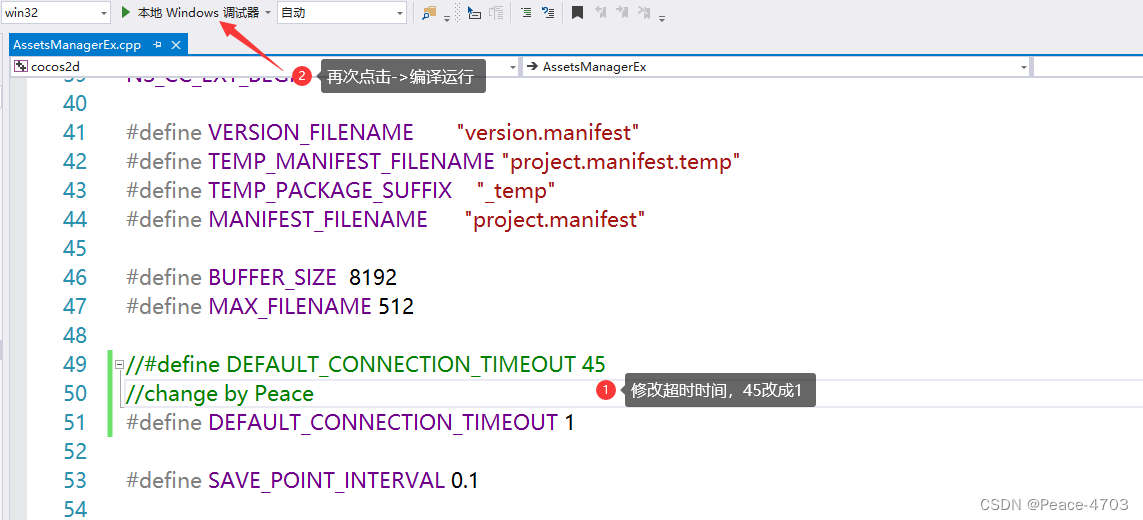This screenshot has height=520, width=1143.
Task: Click the //change by Peace comment
Action: (220, 394)
